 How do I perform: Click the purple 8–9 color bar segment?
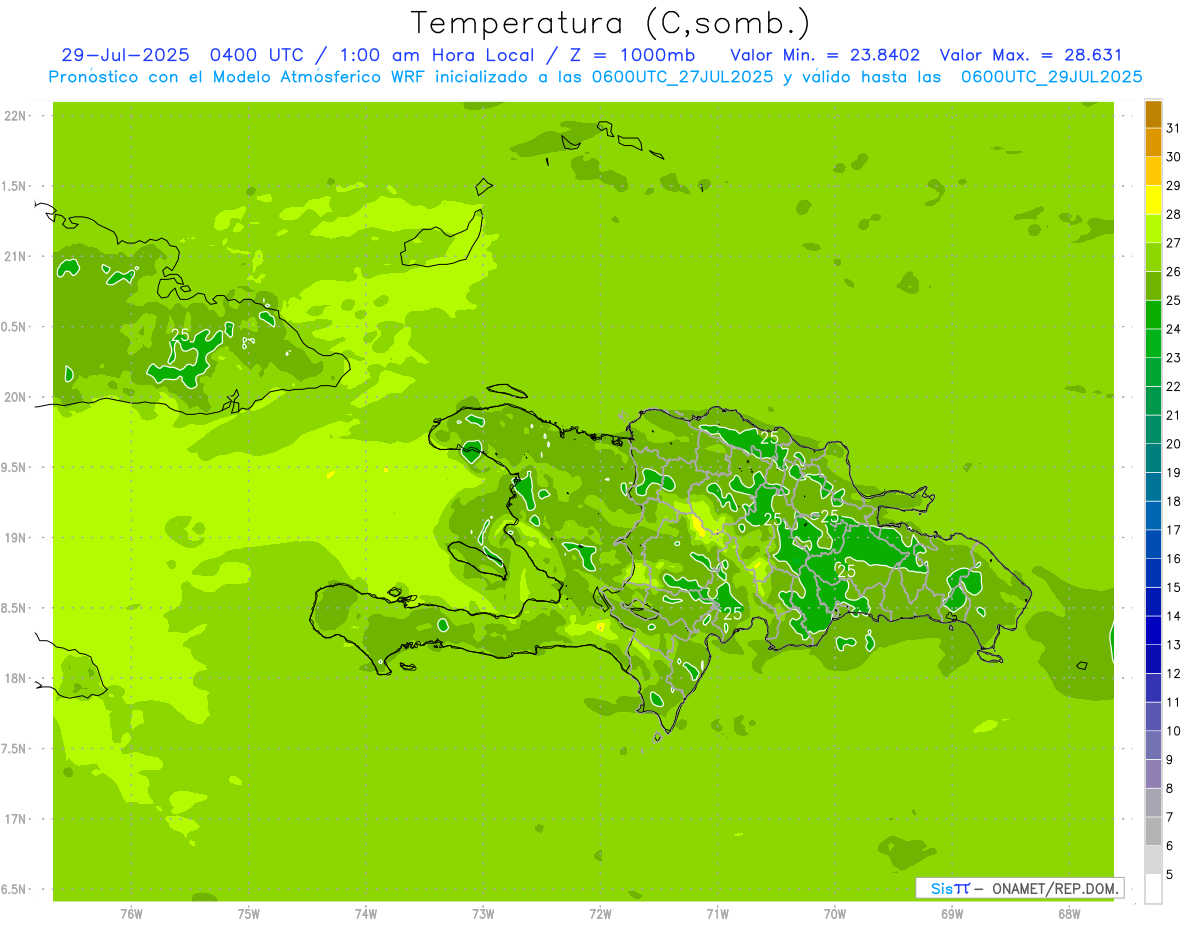pos(1153,774)
